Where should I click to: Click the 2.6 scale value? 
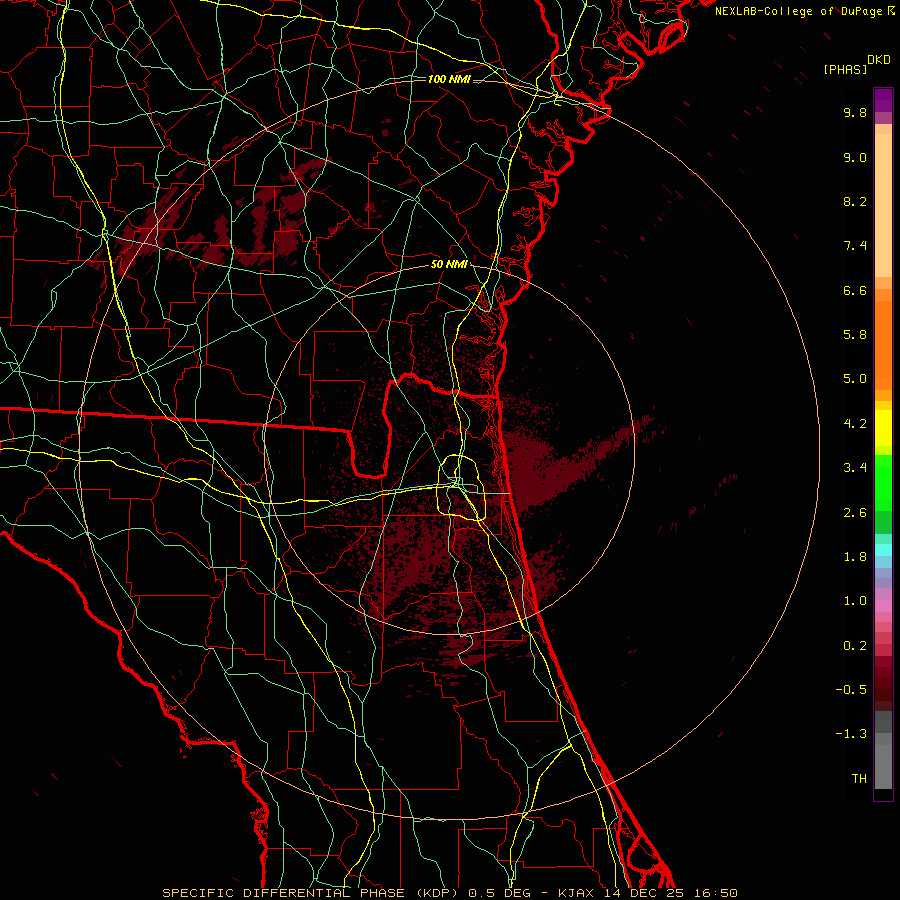point(855,513)
